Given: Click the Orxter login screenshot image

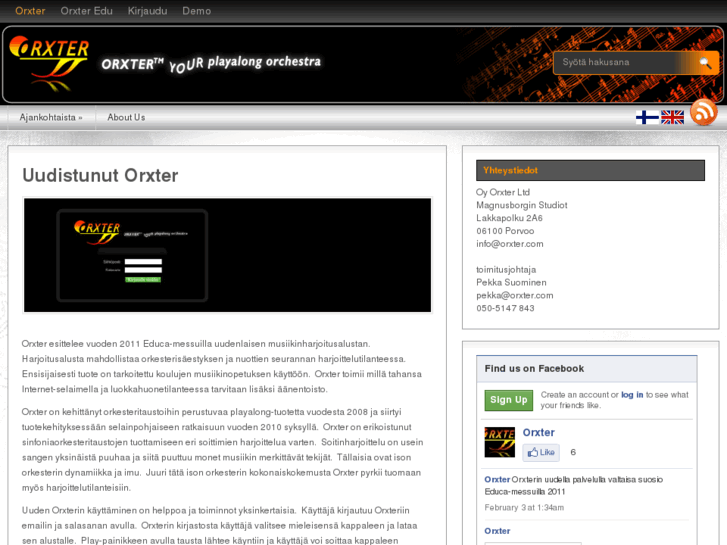Looking at the screenshot, I should tap(227, 255).
